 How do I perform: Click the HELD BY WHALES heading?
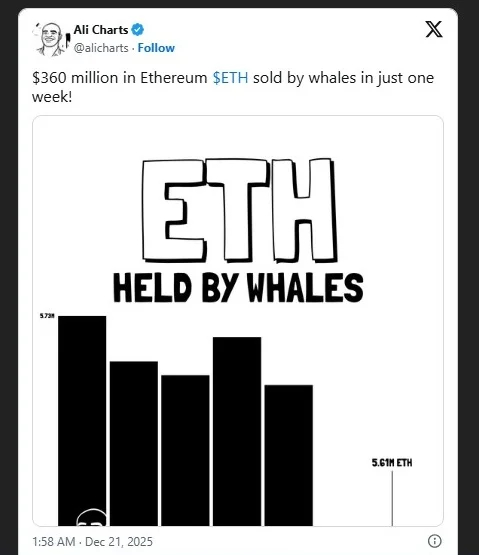(238, 287)
